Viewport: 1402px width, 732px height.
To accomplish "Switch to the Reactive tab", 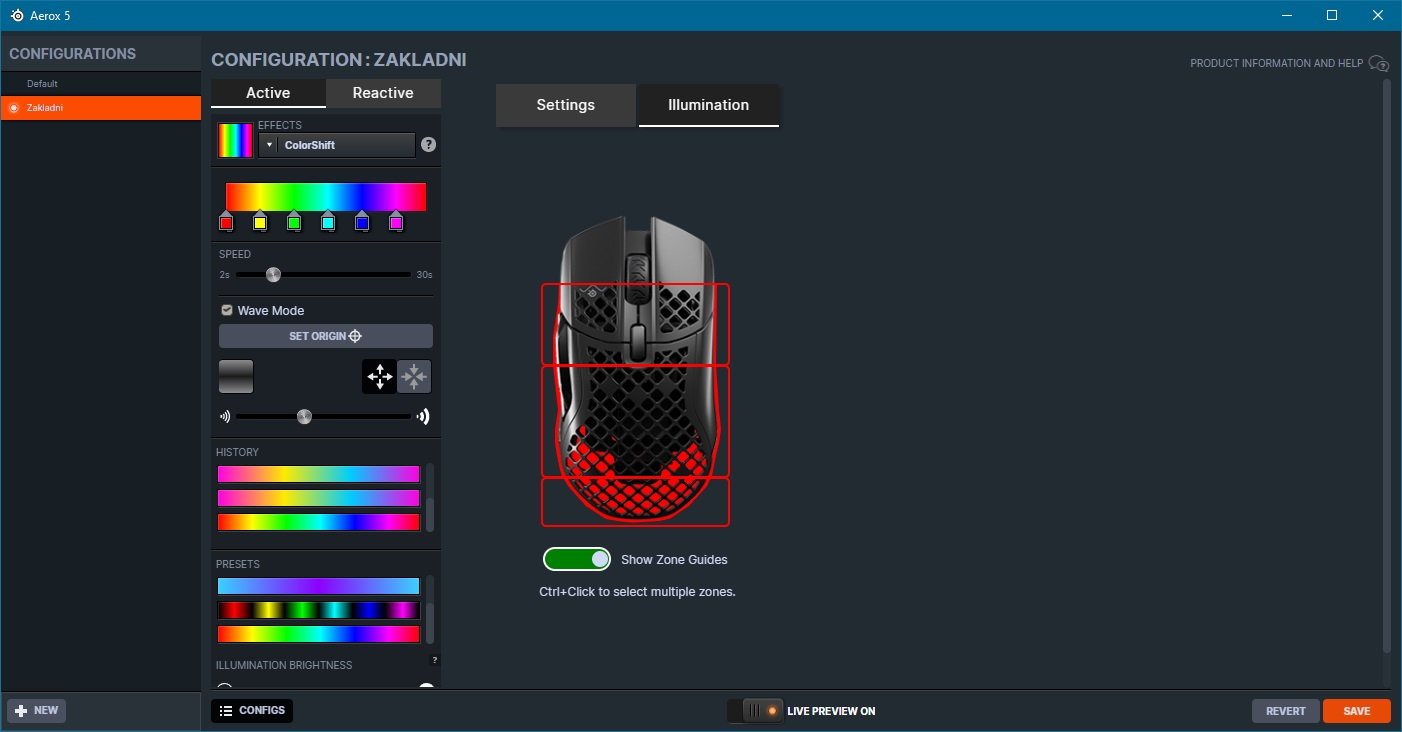I will coord(383,93).
